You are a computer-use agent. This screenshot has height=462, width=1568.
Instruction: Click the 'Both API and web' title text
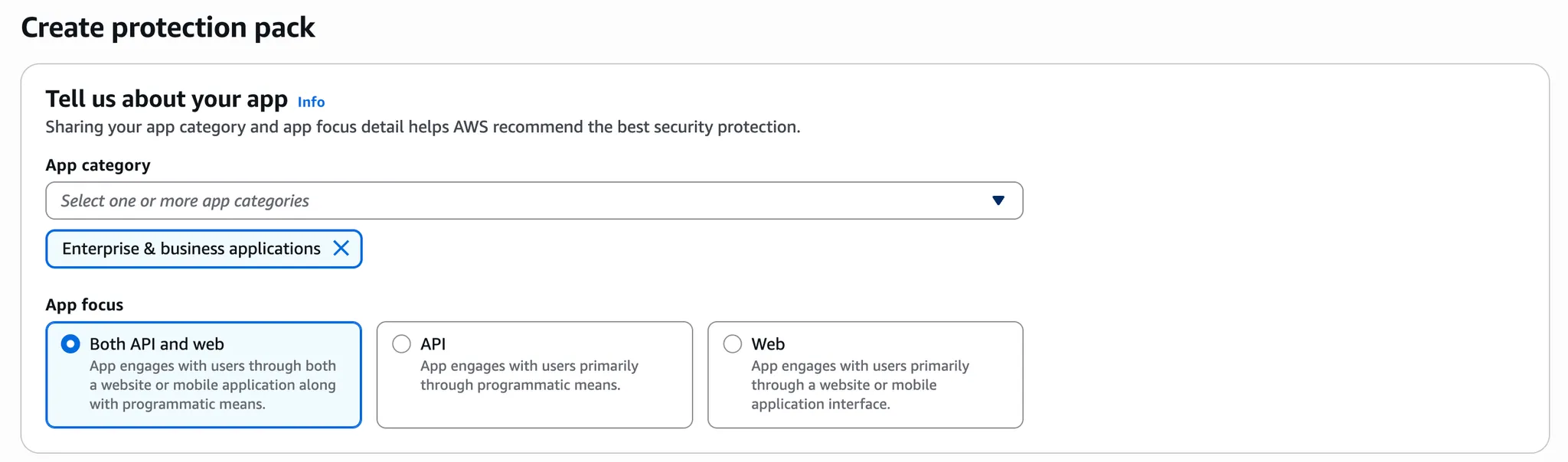[156, 344]
